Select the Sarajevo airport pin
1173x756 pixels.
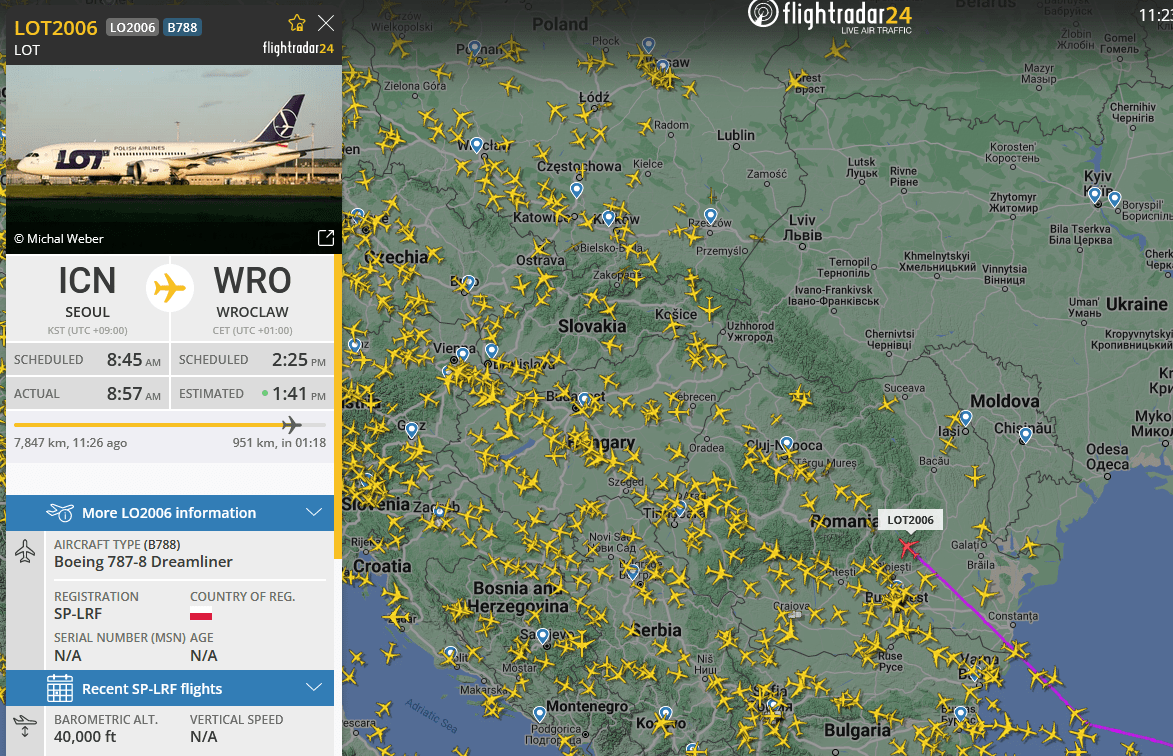[543, 637]
